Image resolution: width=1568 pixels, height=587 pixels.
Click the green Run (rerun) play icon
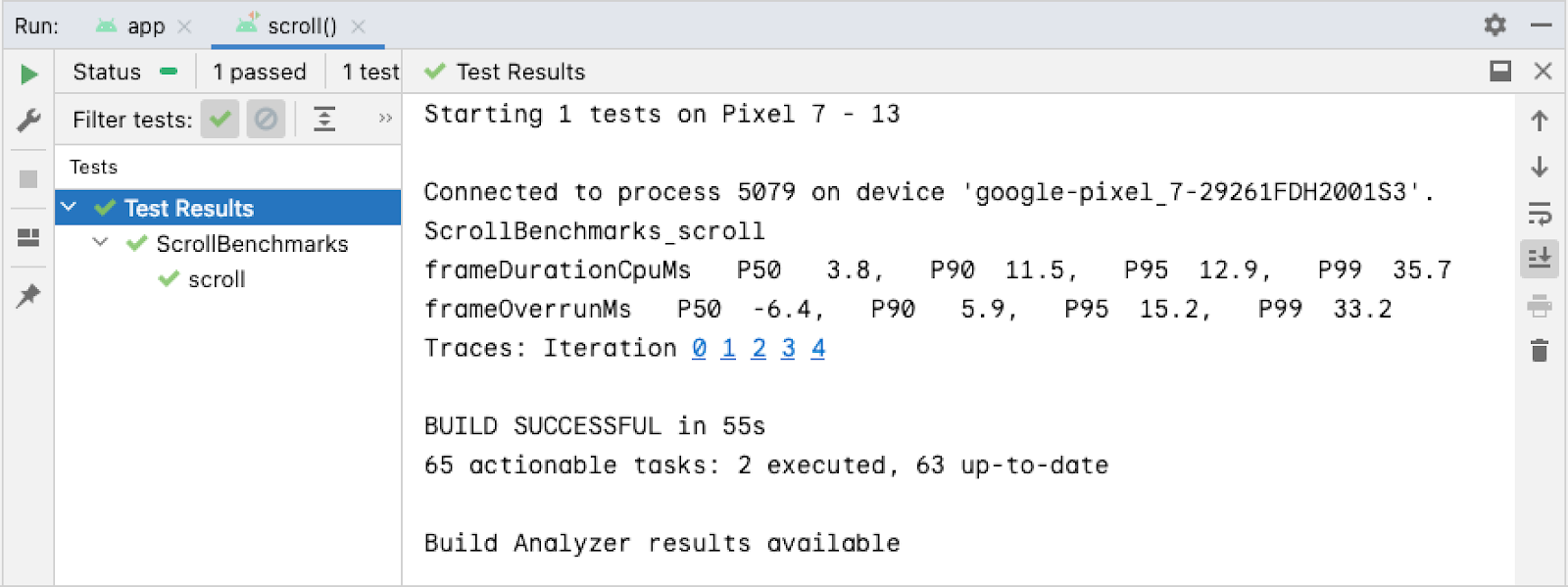pyautogui.click(x=29, y=74)
